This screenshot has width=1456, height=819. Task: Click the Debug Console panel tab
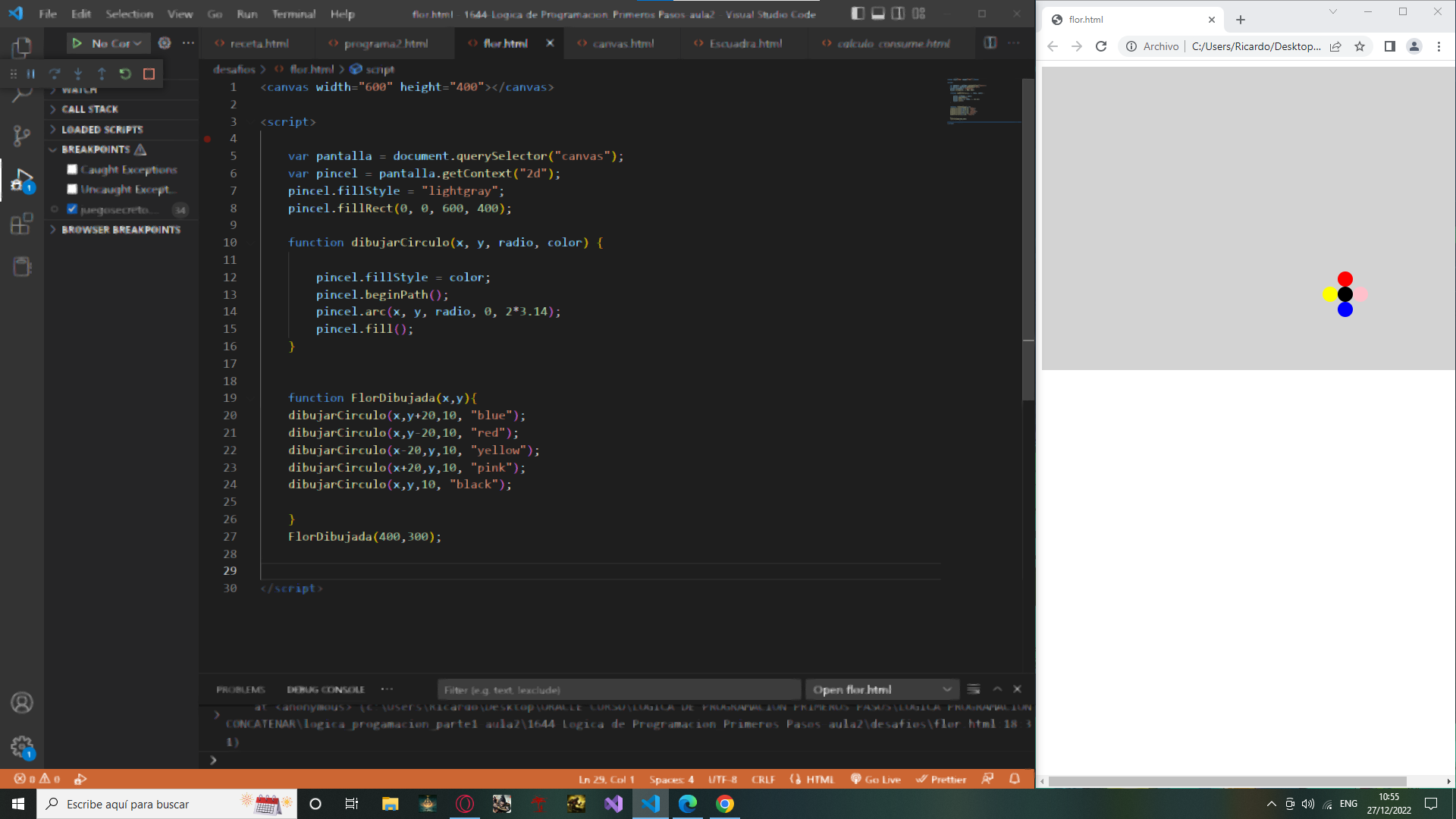click(326, 689)
